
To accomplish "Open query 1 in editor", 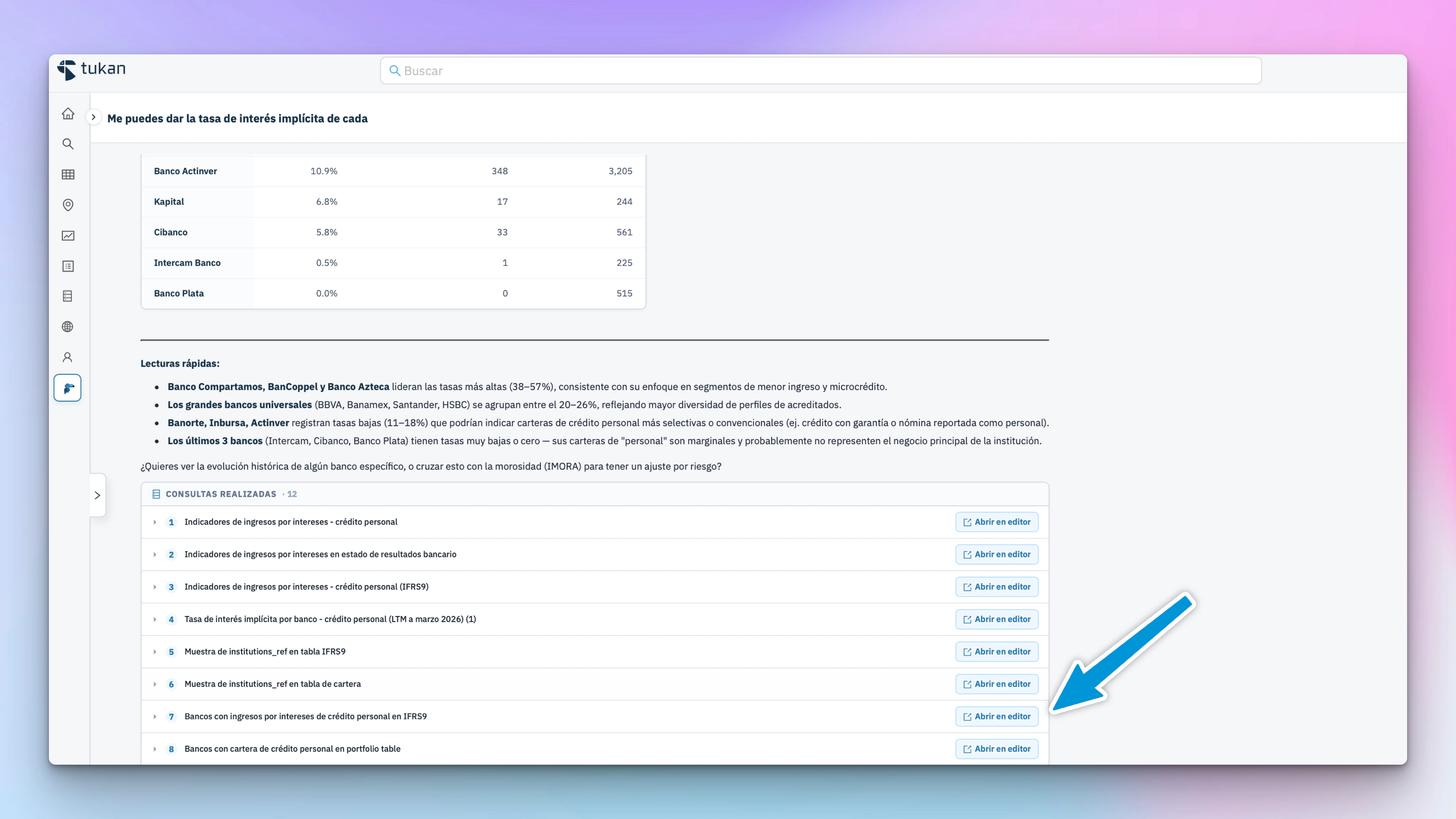I will pyautogui.click(x=997, y=522).
